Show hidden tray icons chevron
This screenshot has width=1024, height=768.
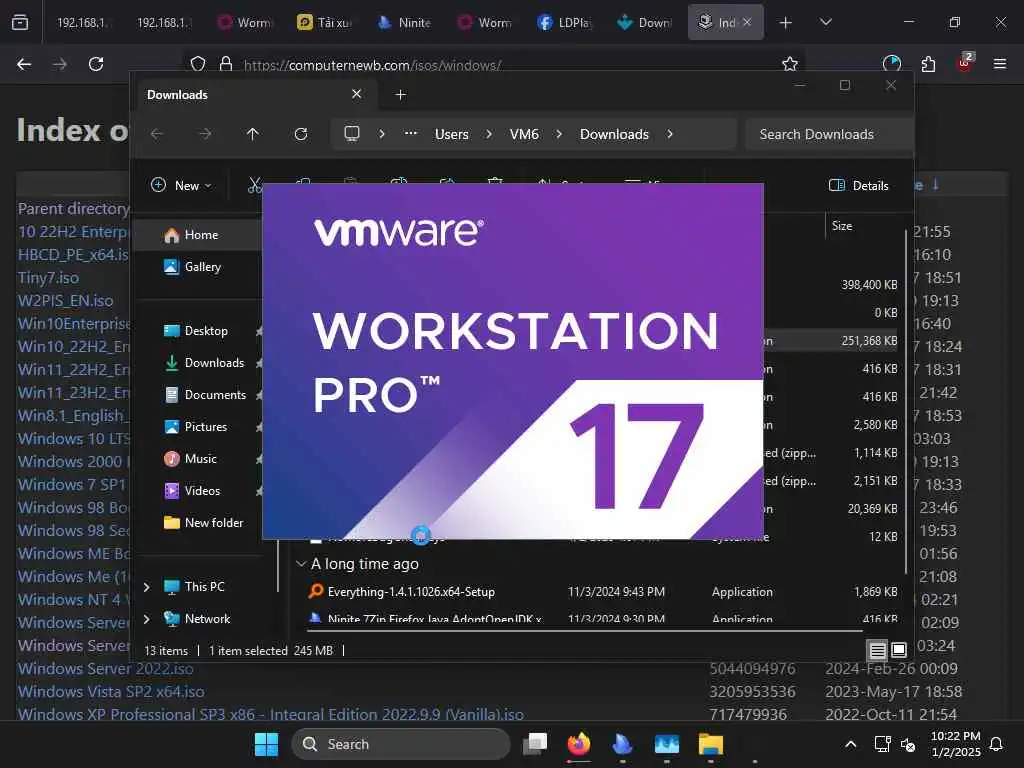click(x=850, y=744)
